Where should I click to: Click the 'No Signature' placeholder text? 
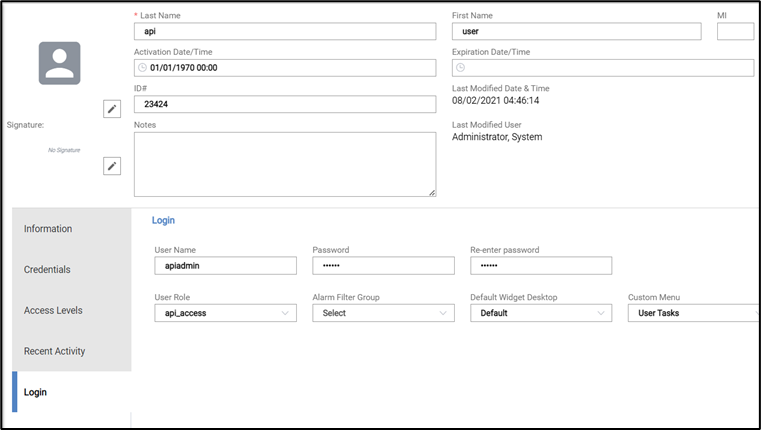coord(64,150)
